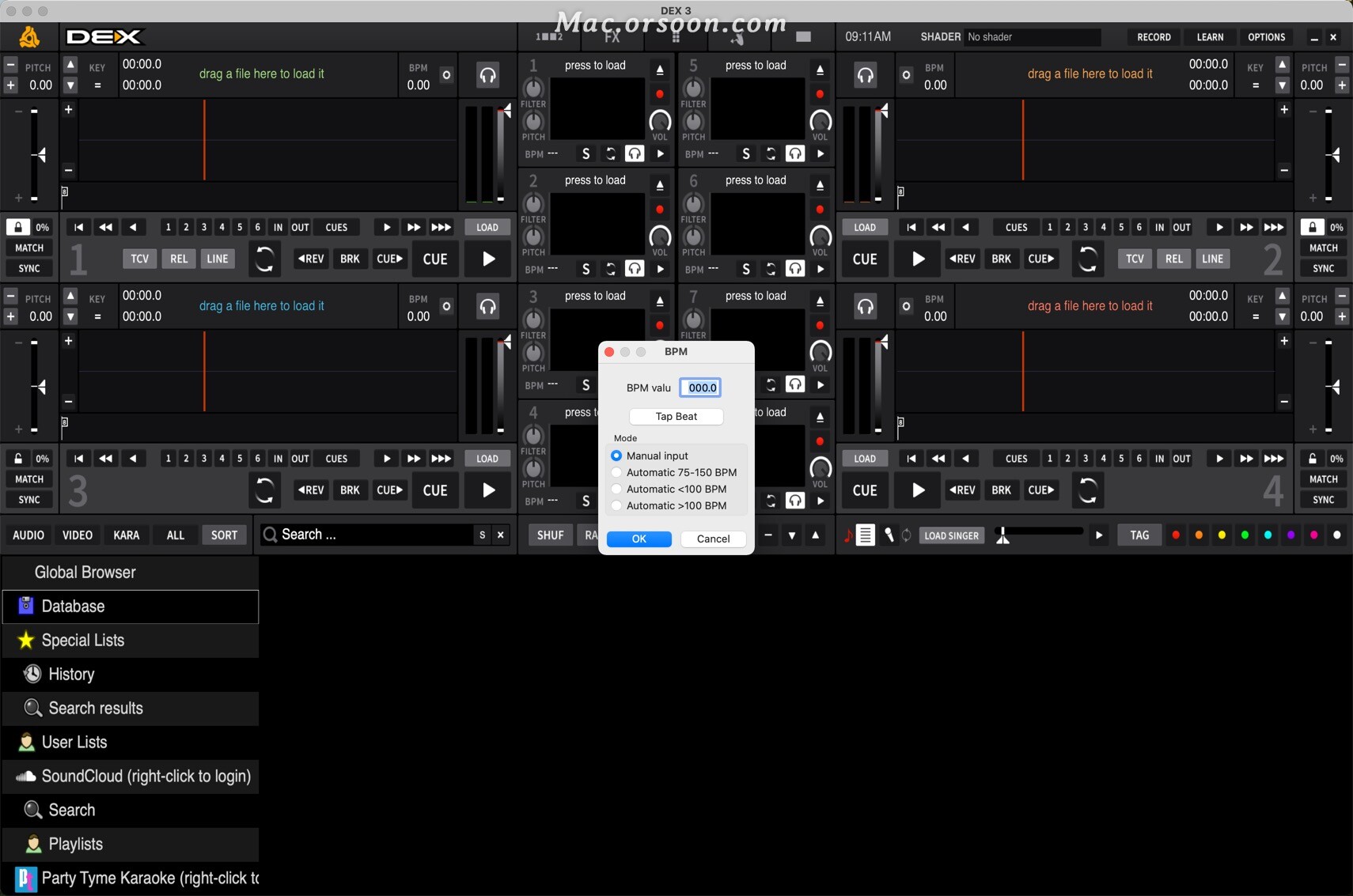Toggle deck 1 REL mode
The image size is (1353, 896).
point(179,259)
